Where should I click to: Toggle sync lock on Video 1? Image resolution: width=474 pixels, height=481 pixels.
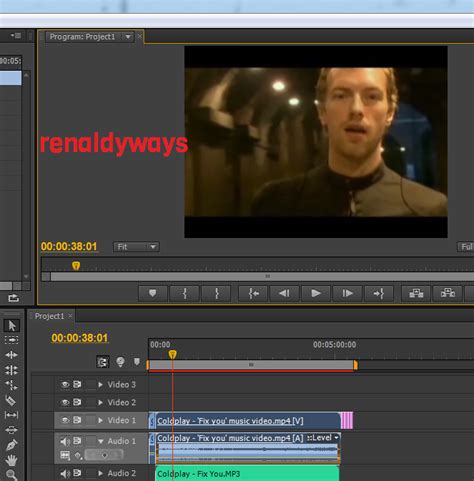(77, 420)
